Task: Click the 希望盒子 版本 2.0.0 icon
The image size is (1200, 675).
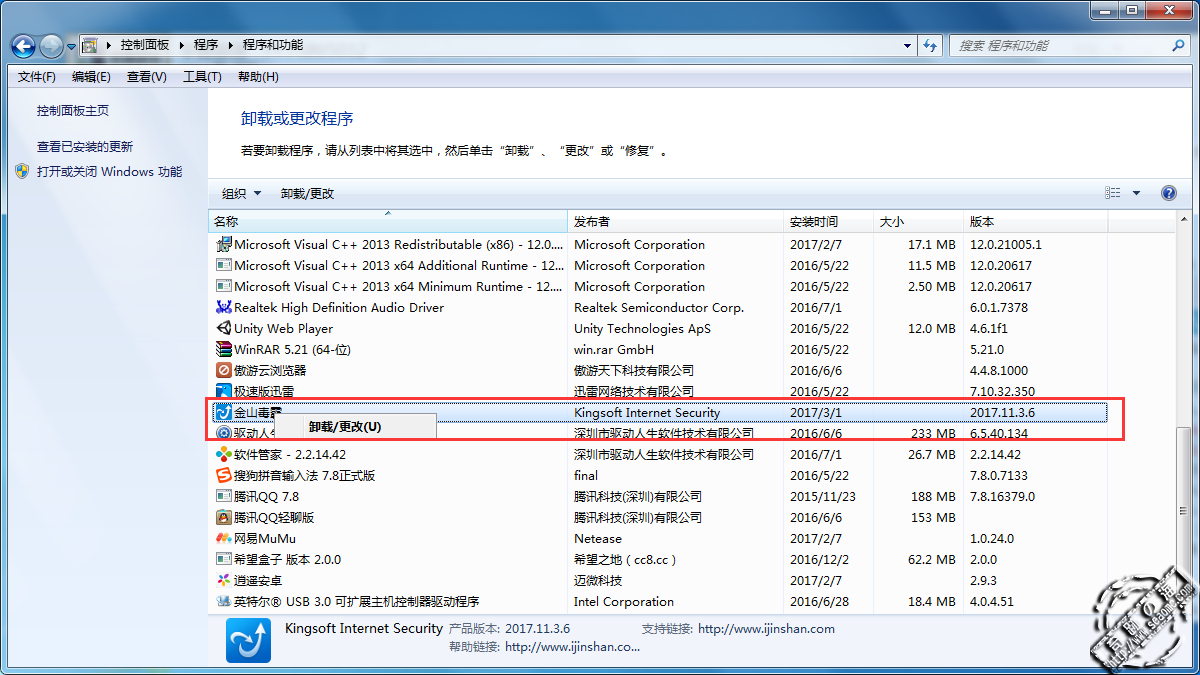Action: pyautogui.click(x=224, y=560)
